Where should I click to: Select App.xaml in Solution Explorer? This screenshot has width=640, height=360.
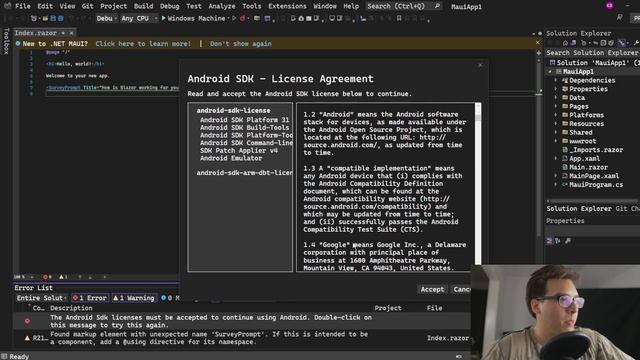click(x=584, y=158)
